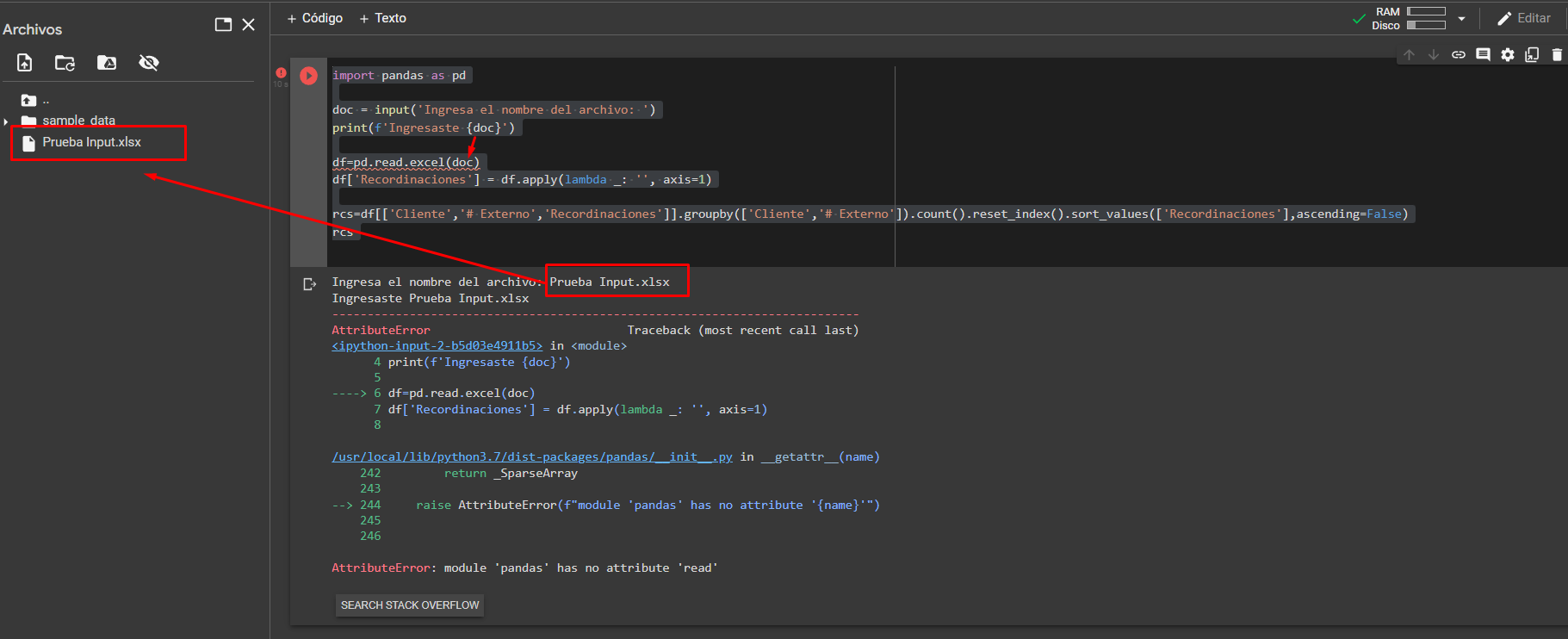Open the RAM and Disco resource indicator

[1409, 18]
